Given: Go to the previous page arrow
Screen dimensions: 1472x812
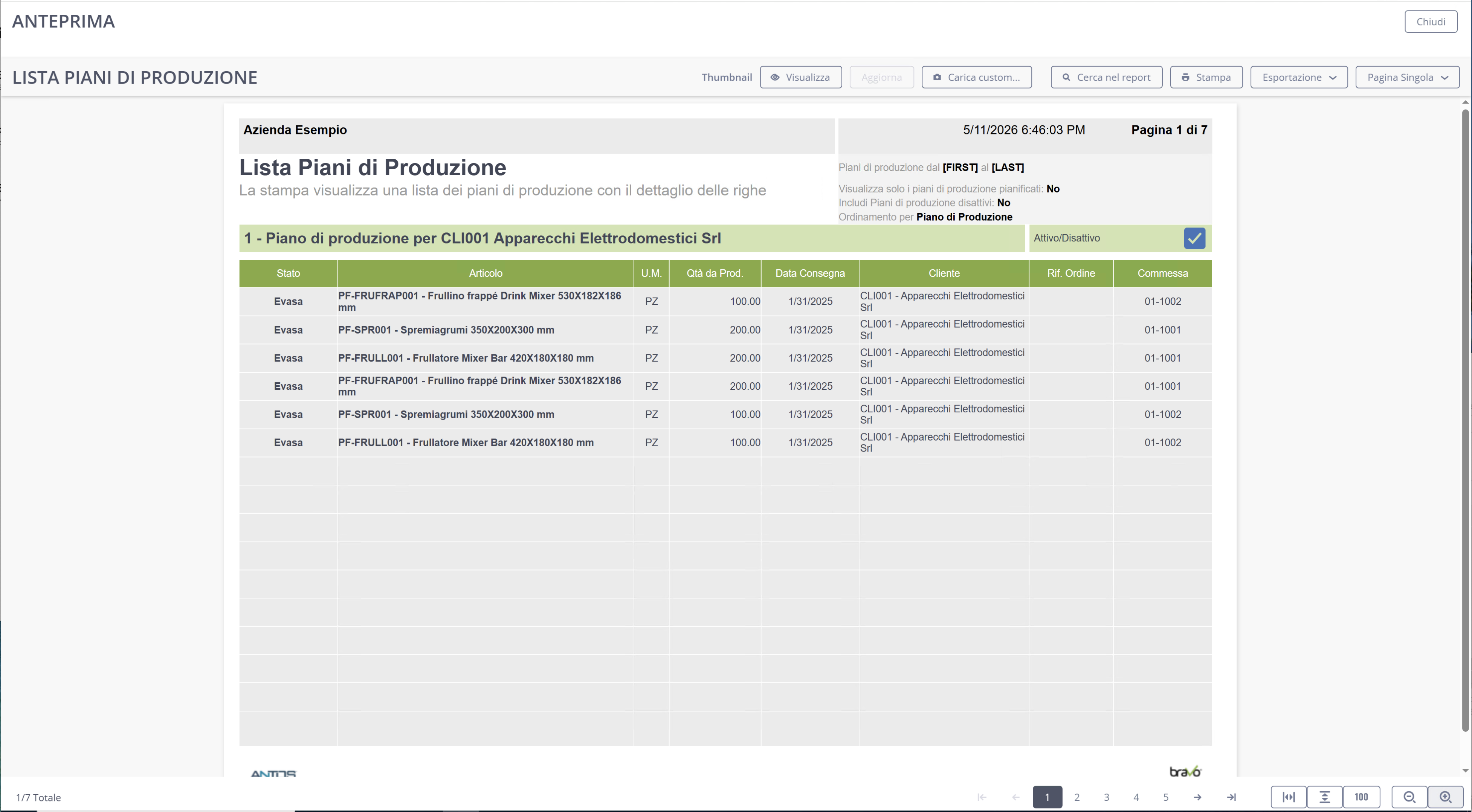Looking at the screenshot, I should [1015, 797].
